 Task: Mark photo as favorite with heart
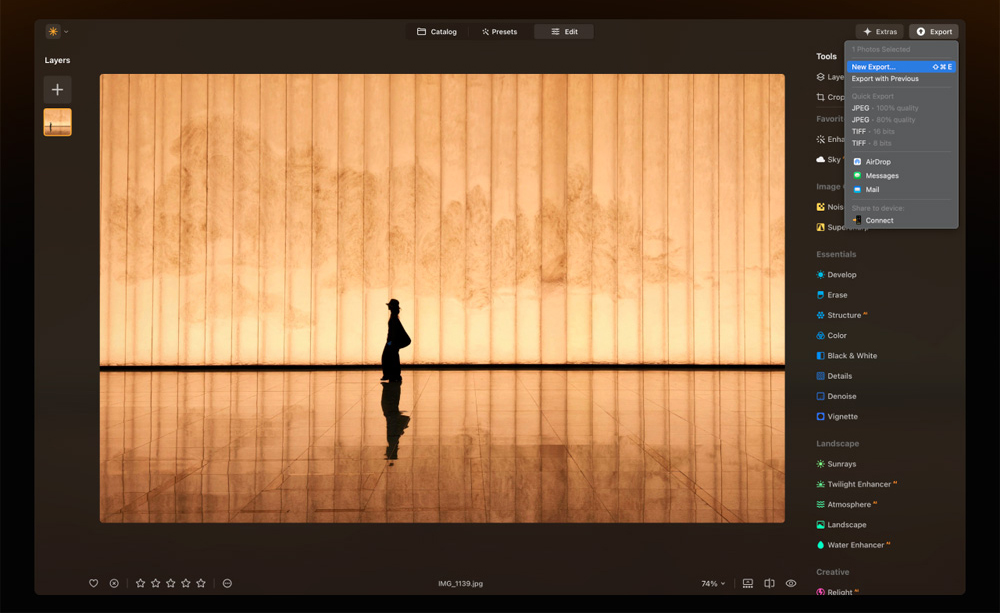[94, 583]
